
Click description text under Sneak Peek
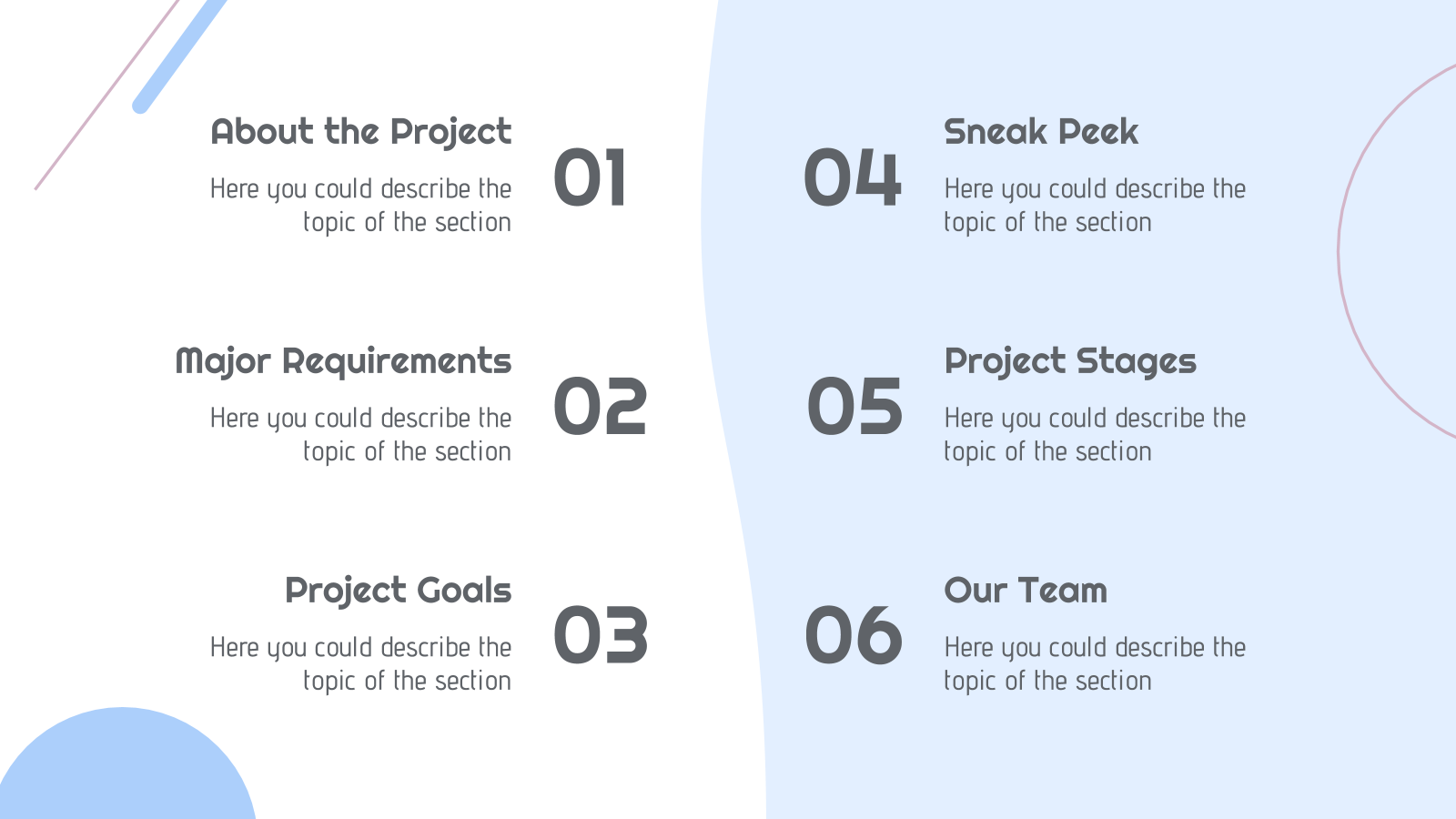pos(1095,206)
